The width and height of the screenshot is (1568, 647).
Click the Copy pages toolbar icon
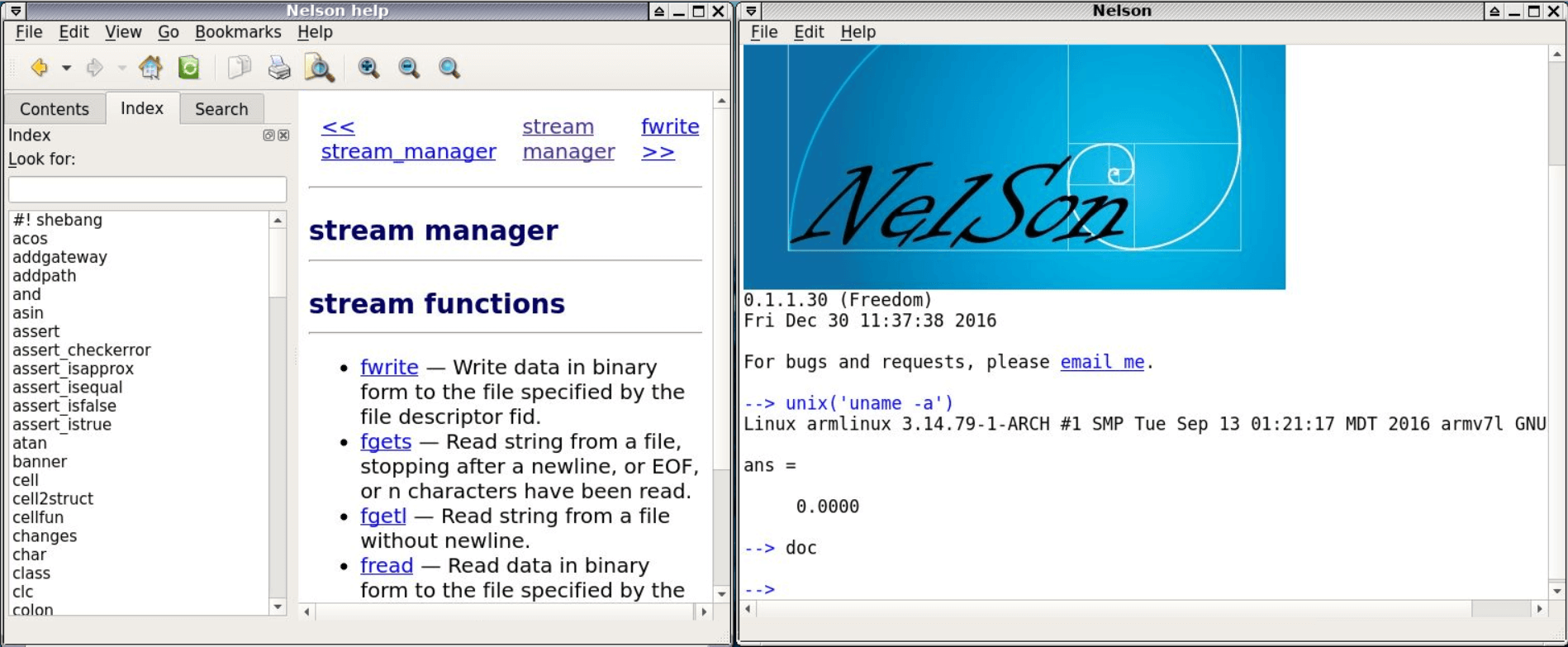240,68
